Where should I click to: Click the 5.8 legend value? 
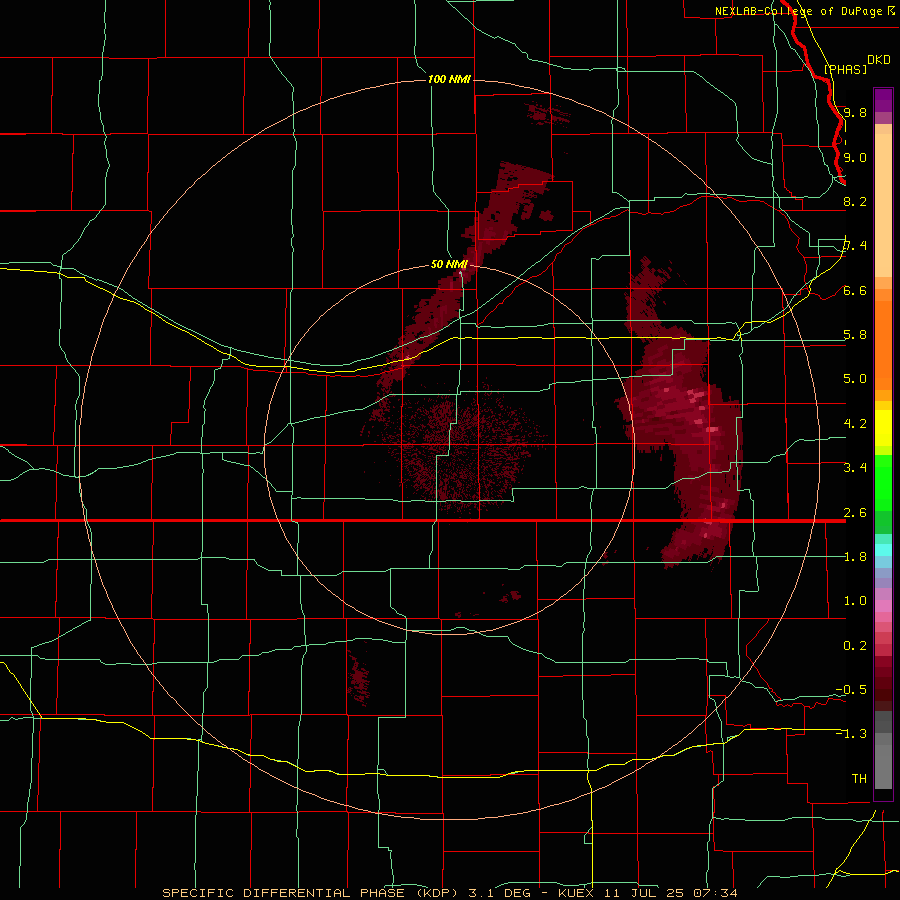pos(855,335)
